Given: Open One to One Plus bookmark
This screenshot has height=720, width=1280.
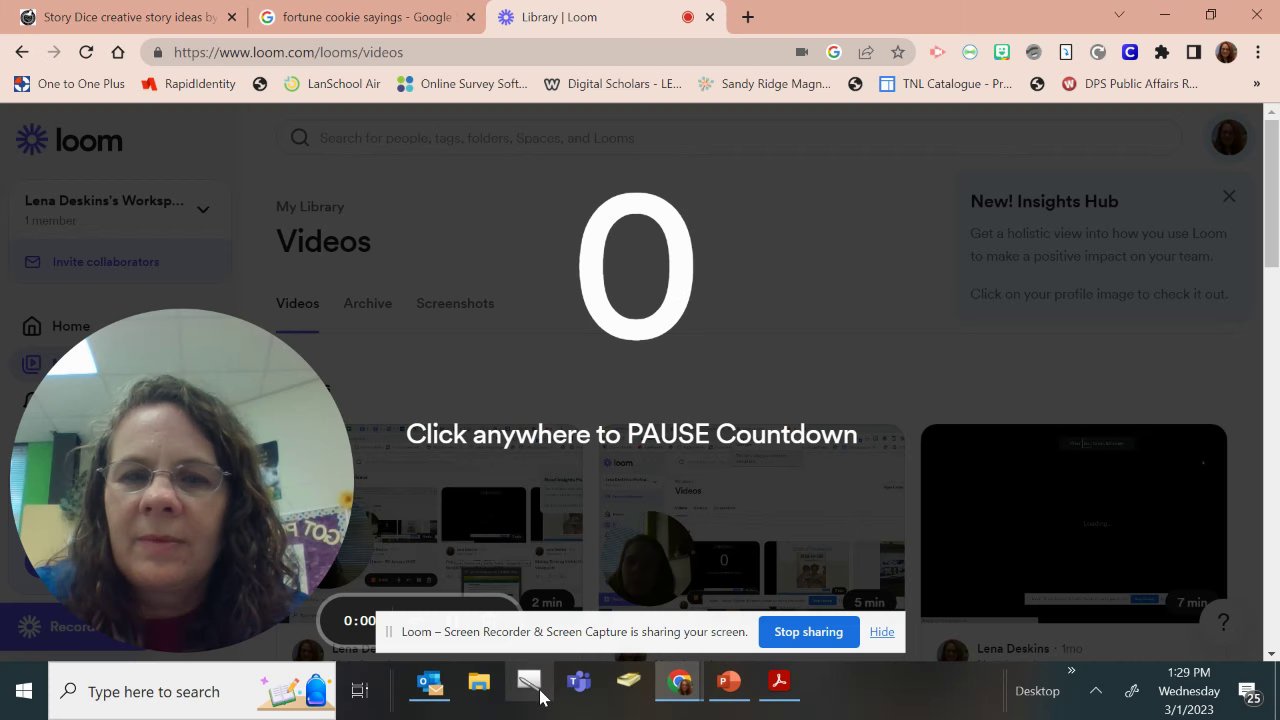Looking at the screenshot, I should (x=70, y=84).
